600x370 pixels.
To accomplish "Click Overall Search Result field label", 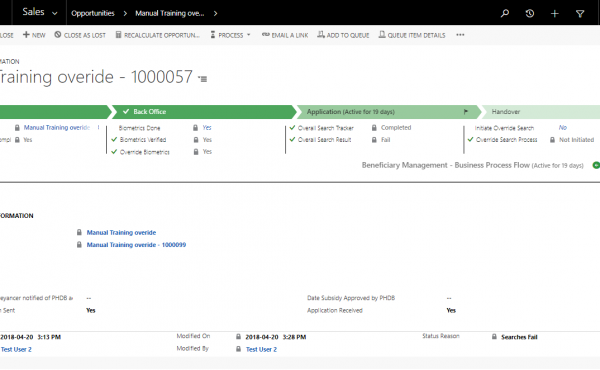I will [324, 140].
